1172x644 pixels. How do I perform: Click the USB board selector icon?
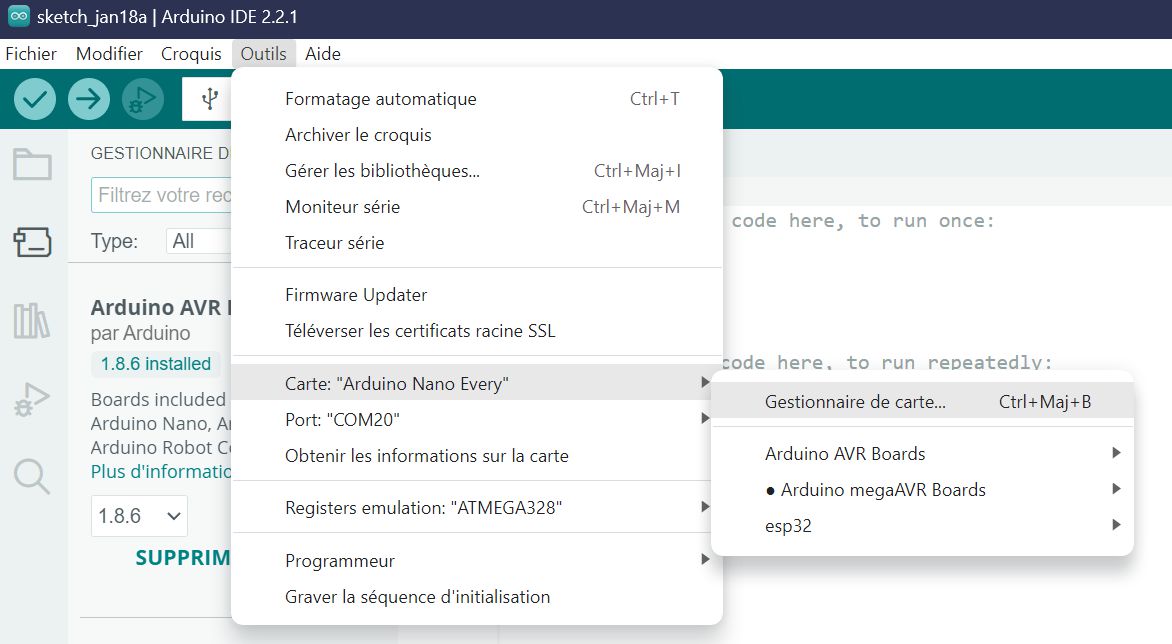point(209,99)
